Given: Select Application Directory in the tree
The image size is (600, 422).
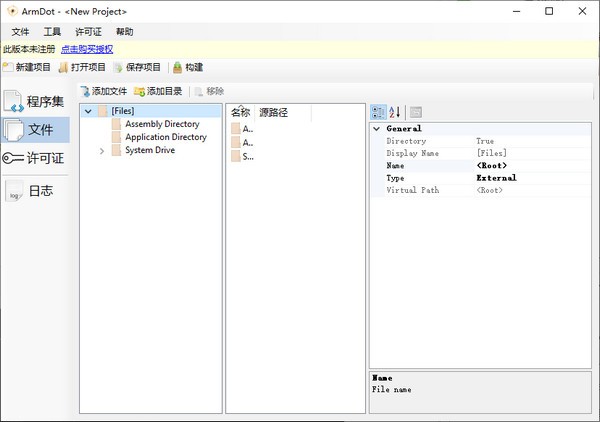Looking at the screenshot, I should pyautogui.click(x=166, y=137).
